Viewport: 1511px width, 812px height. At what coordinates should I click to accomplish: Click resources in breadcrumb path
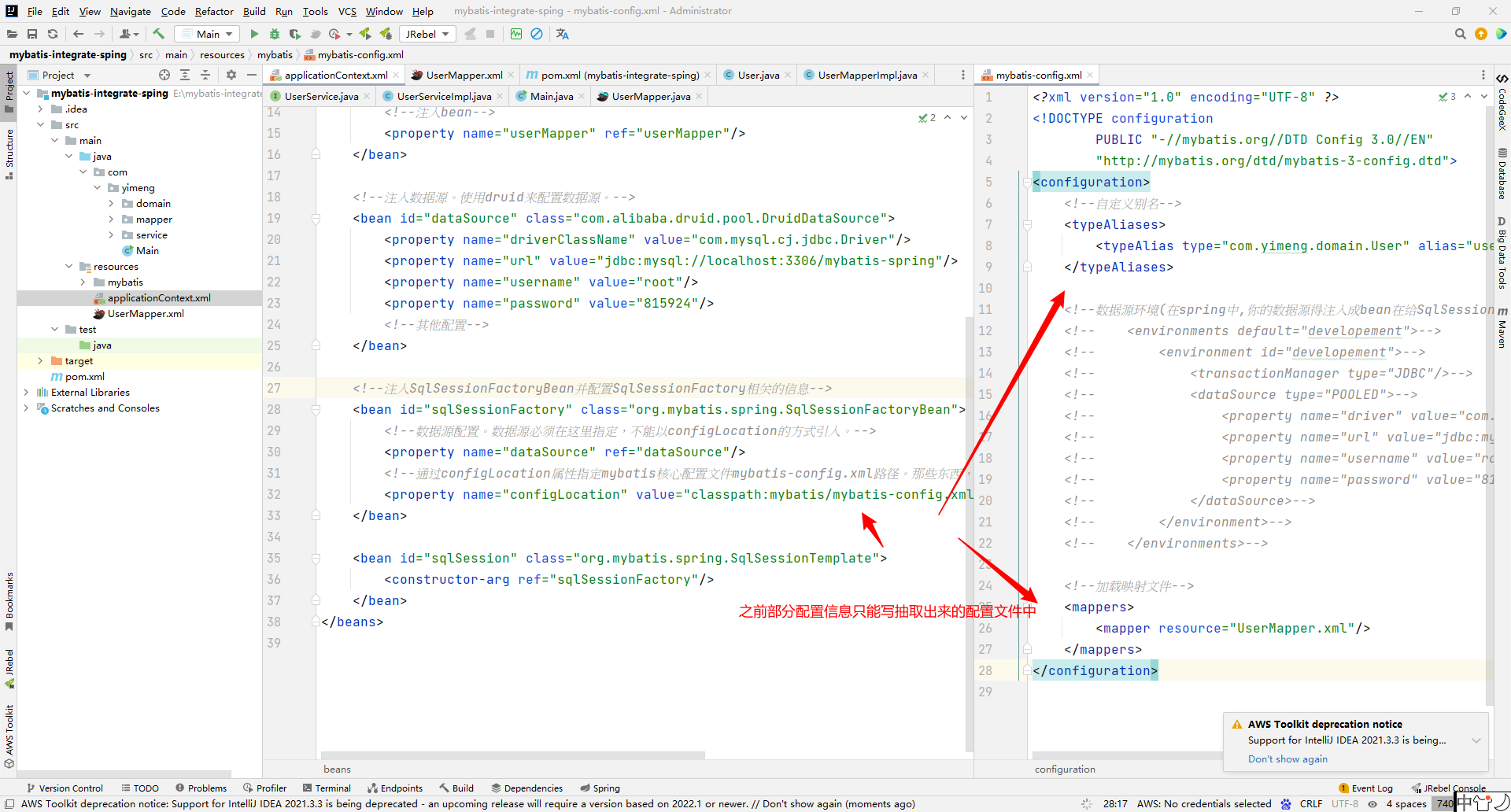point(222,54)
